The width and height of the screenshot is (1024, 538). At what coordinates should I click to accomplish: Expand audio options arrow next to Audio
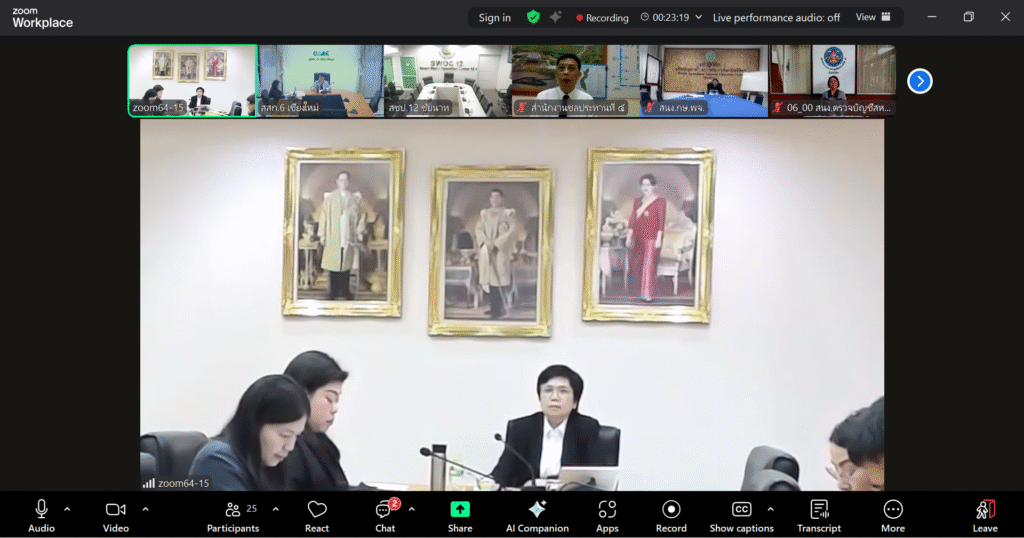(x=67, y=509)
